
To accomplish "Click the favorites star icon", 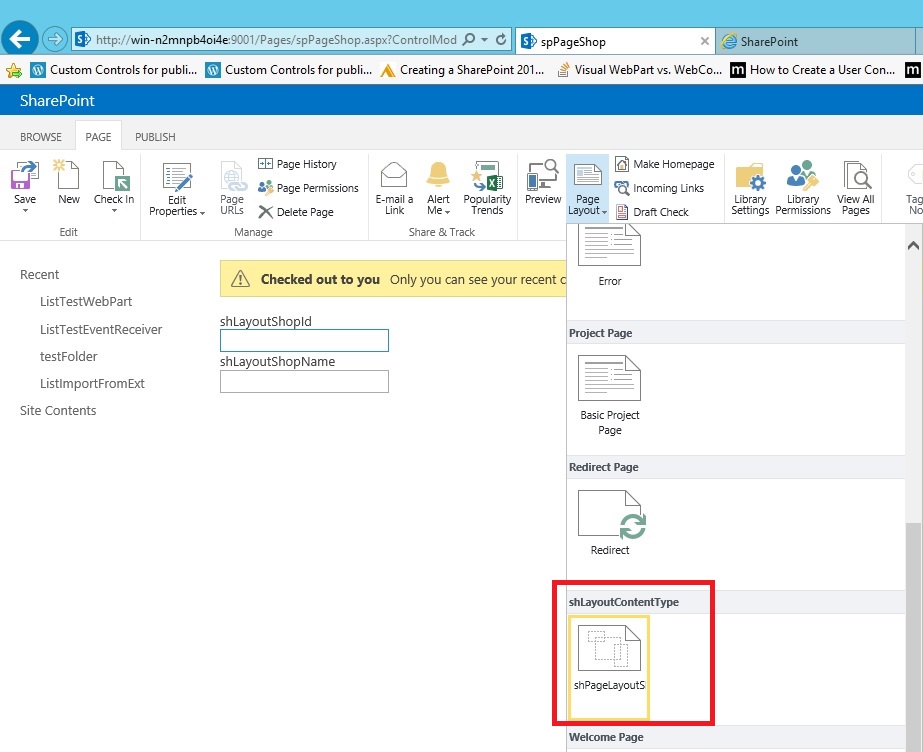I will pos(14,71).
